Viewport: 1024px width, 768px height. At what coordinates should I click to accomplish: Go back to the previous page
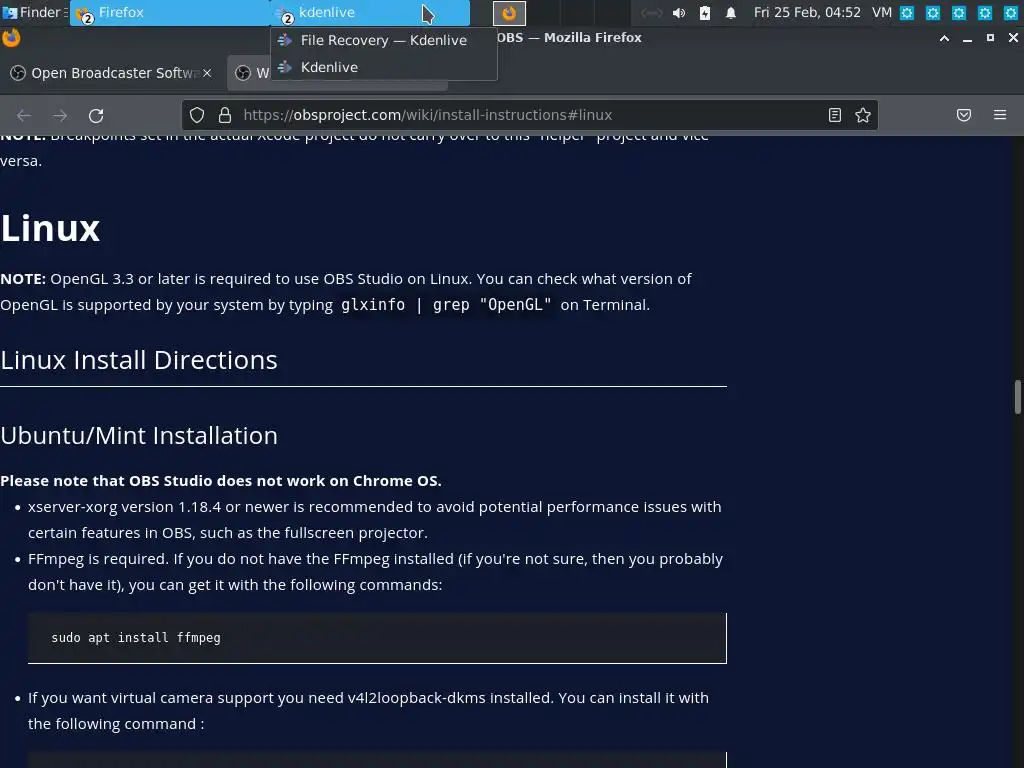click(24, 116)
